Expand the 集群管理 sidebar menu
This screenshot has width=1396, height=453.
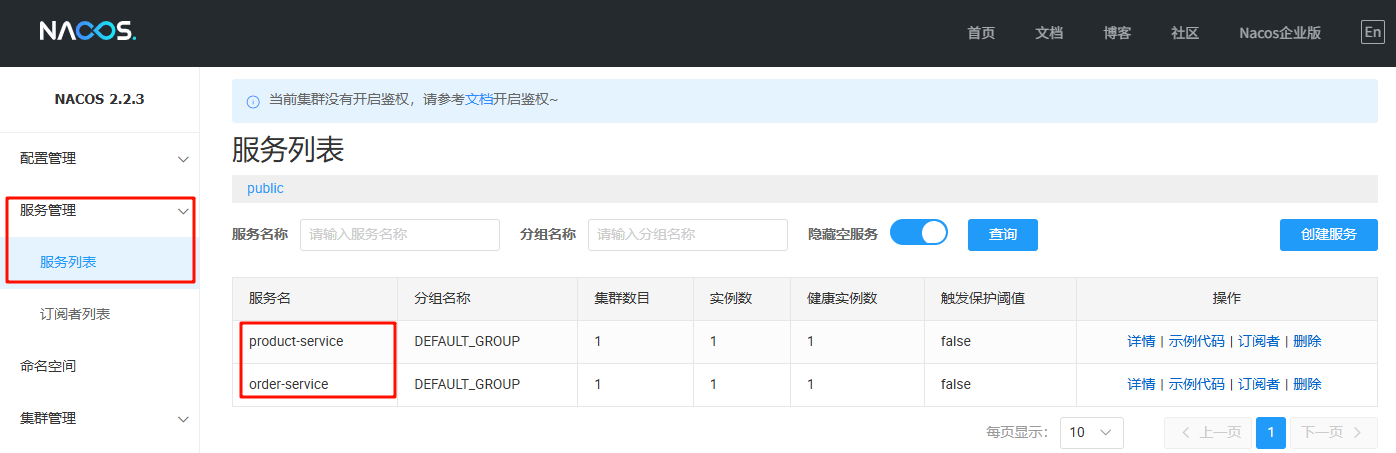pos(100,418)
